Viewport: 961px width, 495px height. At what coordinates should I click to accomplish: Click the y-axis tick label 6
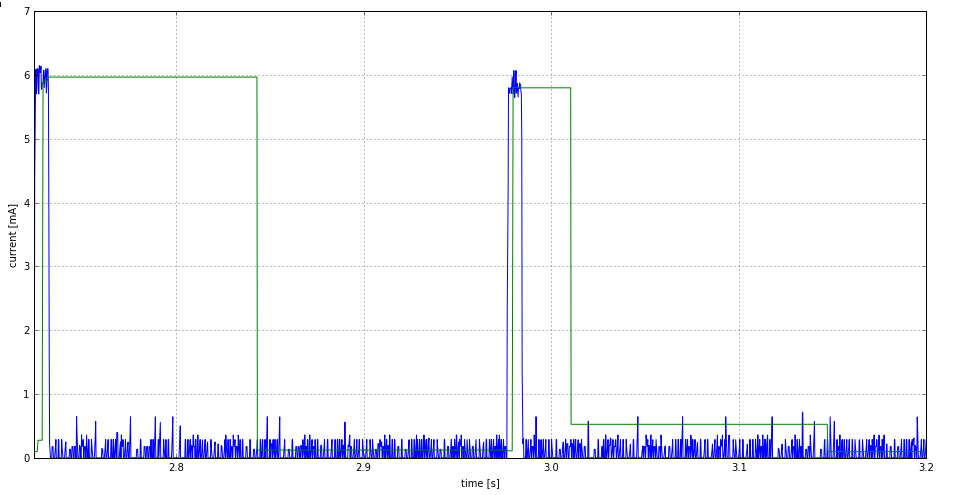pyautogui.click(x=26, y=75)
